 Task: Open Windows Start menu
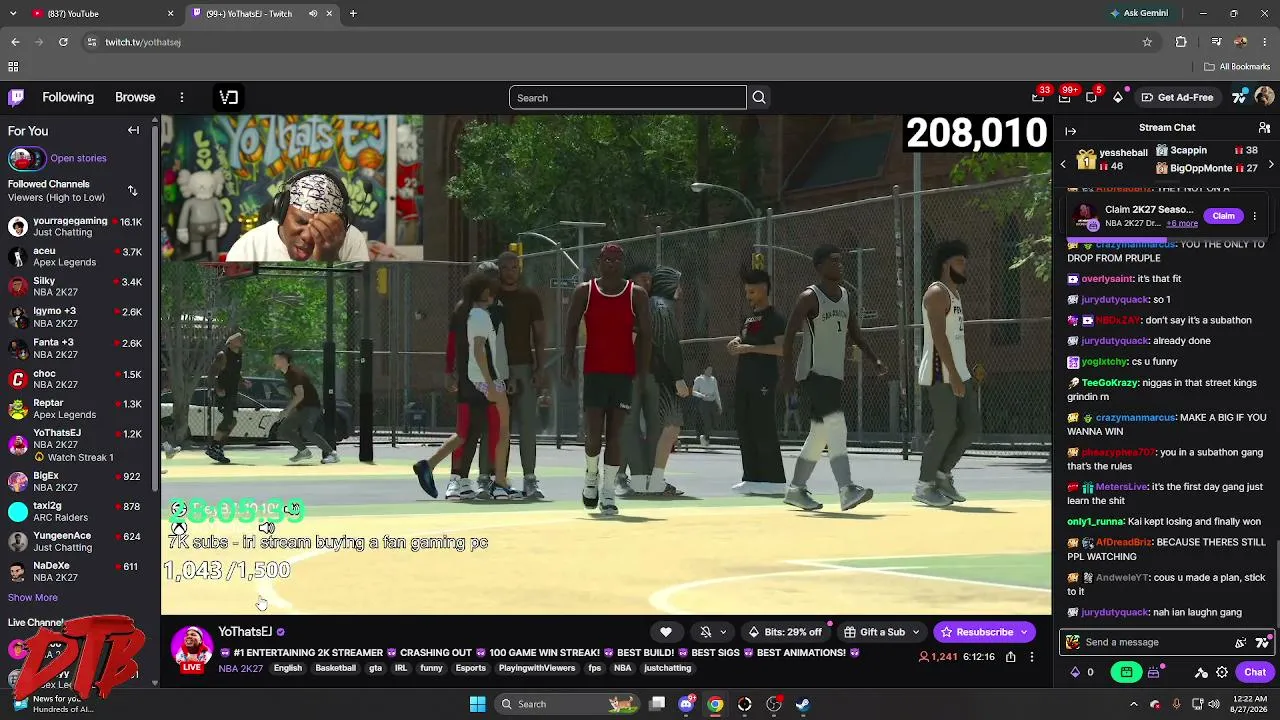click(477, 704)
